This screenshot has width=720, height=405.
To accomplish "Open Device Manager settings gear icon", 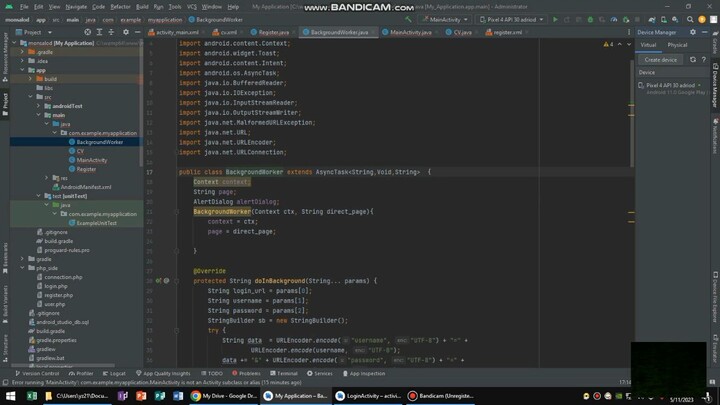I will point(692,32).
